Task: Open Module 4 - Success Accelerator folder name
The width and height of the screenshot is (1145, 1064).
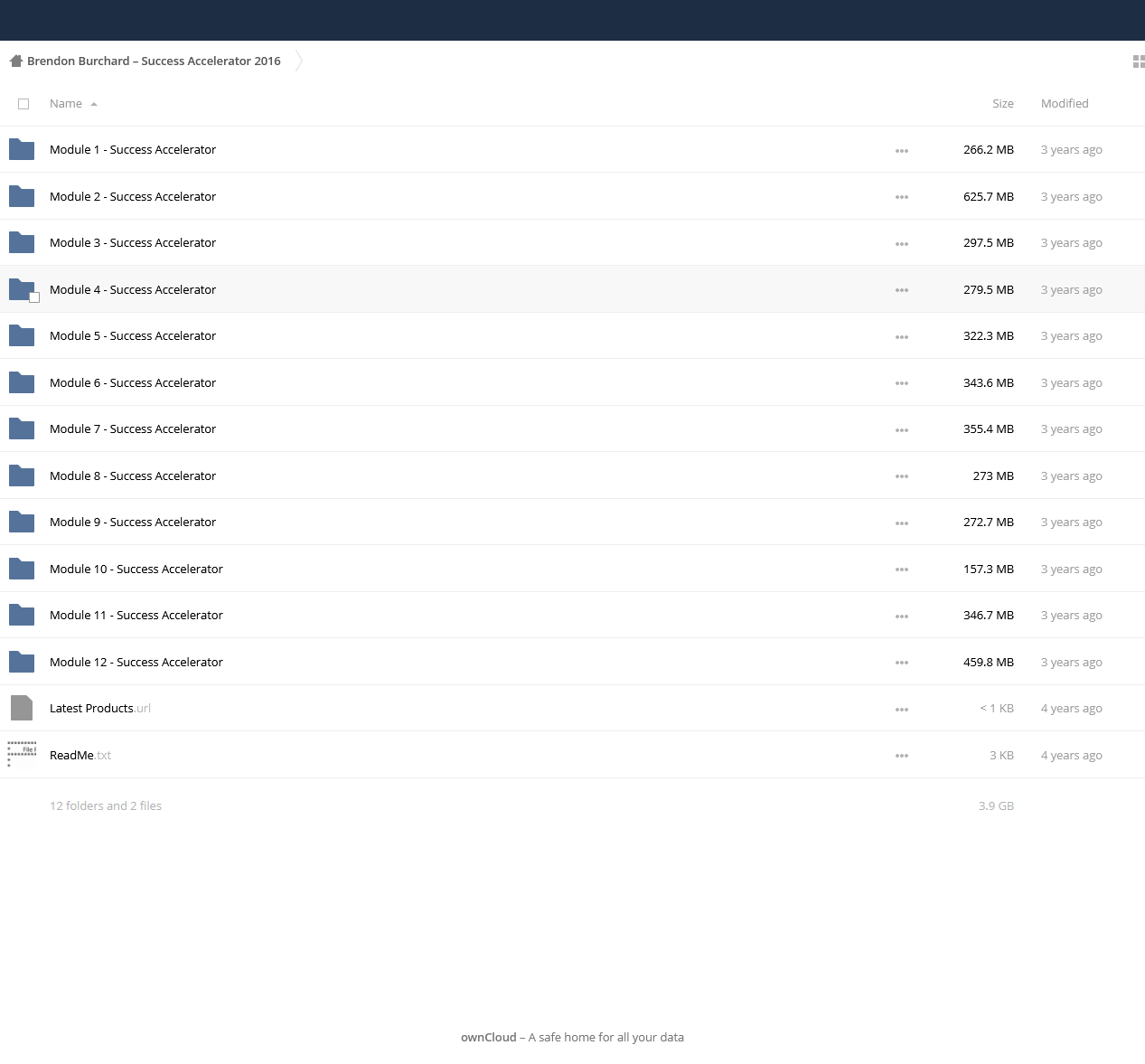Action: [133, 289]
